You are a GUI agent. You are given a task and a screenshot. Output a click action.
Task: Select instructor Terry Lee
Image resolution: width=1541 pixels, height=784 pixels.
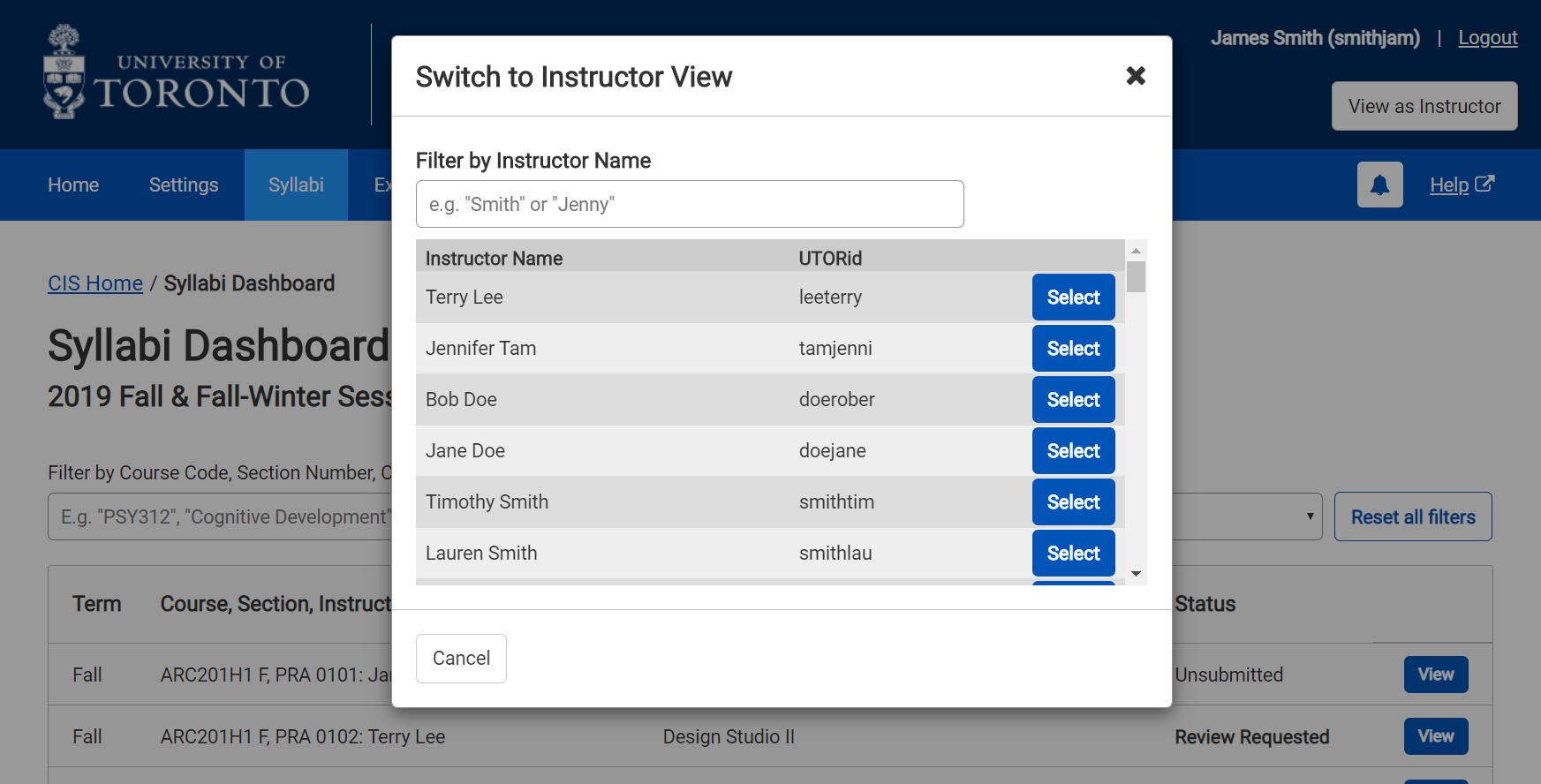click(x=1073, y=298)
